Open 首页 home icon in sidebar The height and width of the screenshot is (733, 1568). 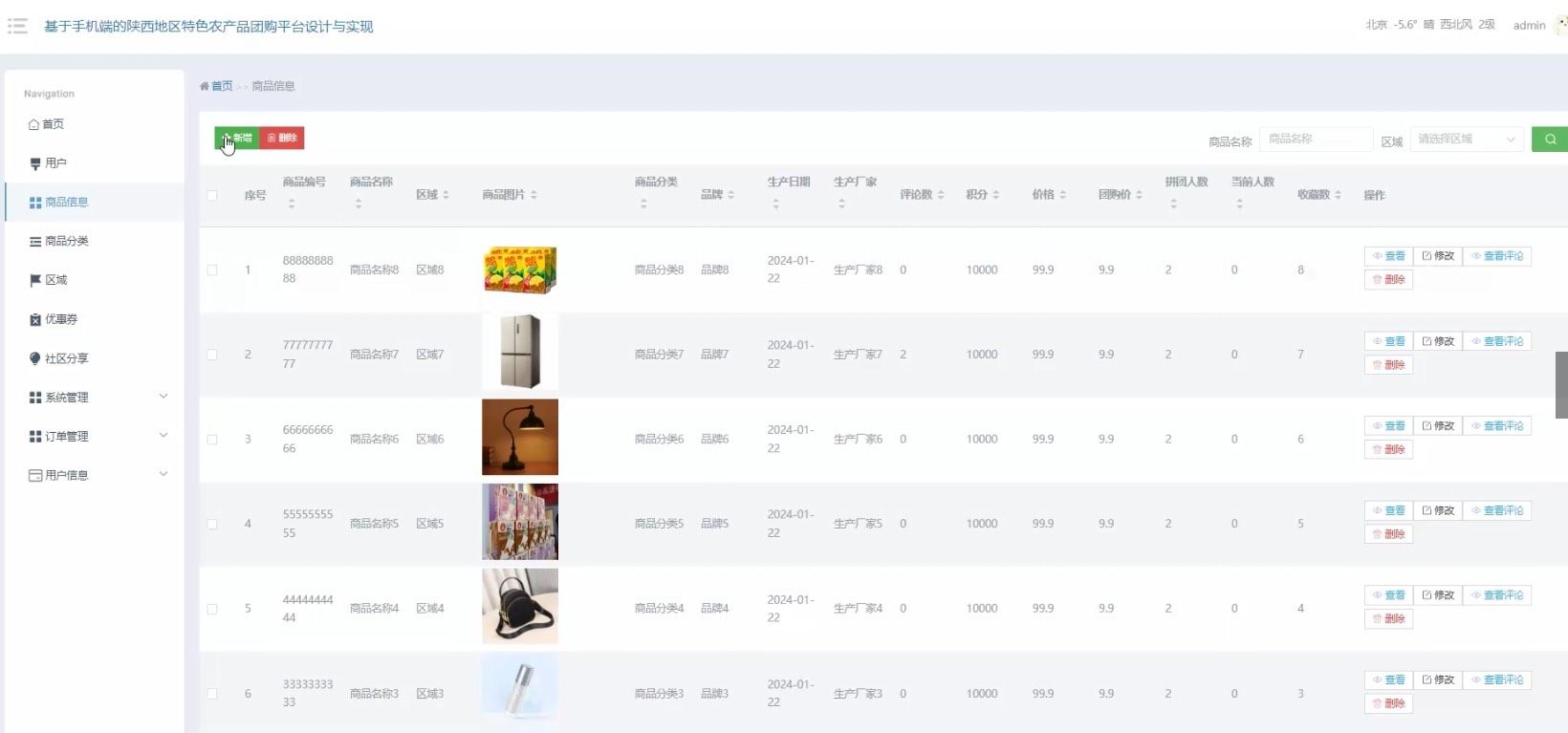click(34, 124)
